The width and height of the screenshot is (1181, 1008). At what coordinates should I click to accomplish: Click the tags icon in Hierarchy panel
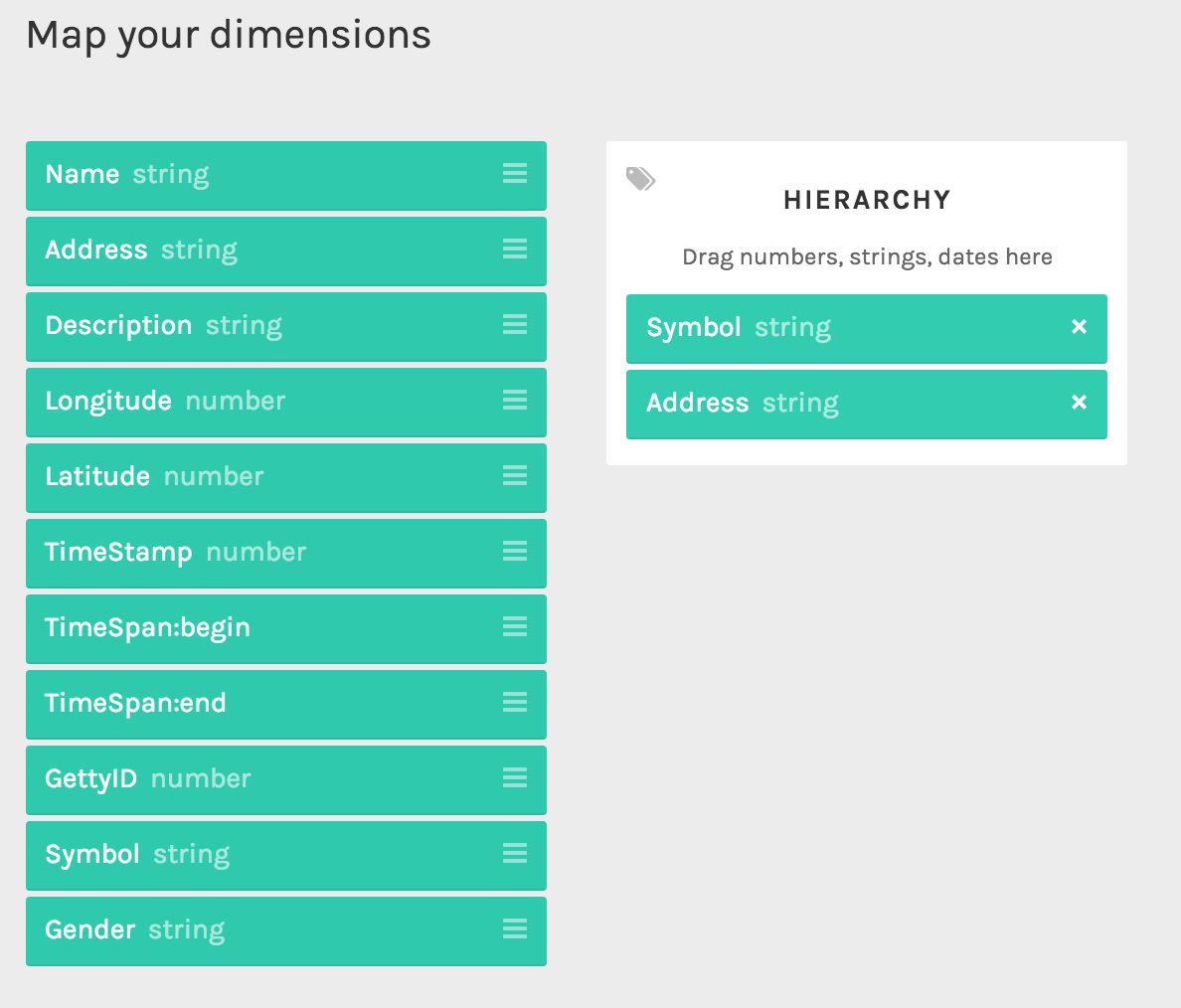(641, 179)
